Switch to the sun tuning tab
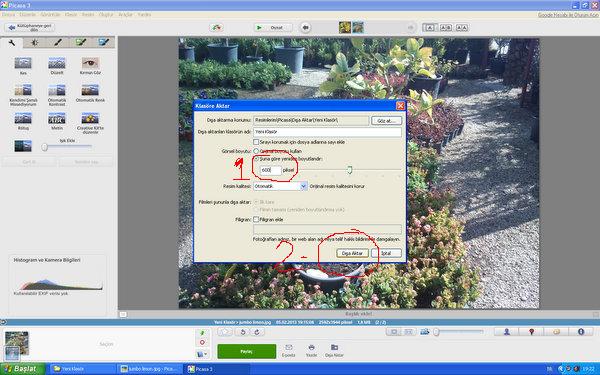 point(34,42)
